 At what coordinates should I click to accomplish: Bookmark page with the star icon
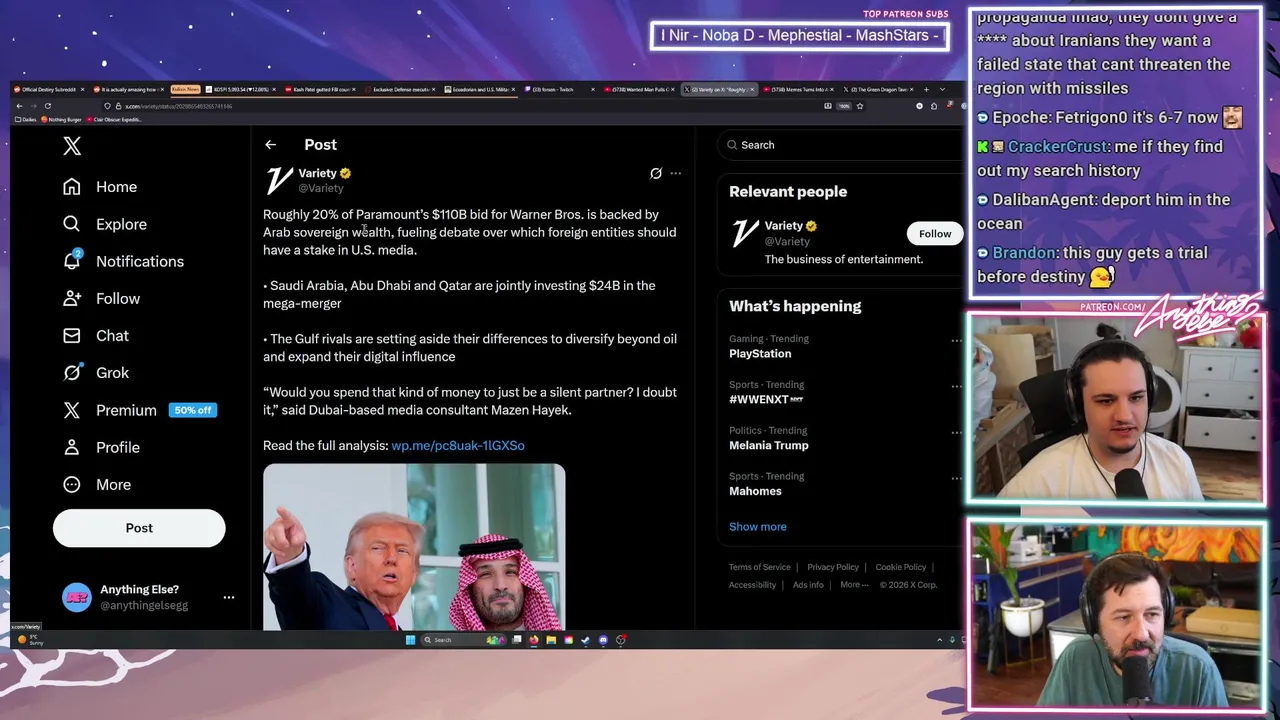tap(859, 106)
